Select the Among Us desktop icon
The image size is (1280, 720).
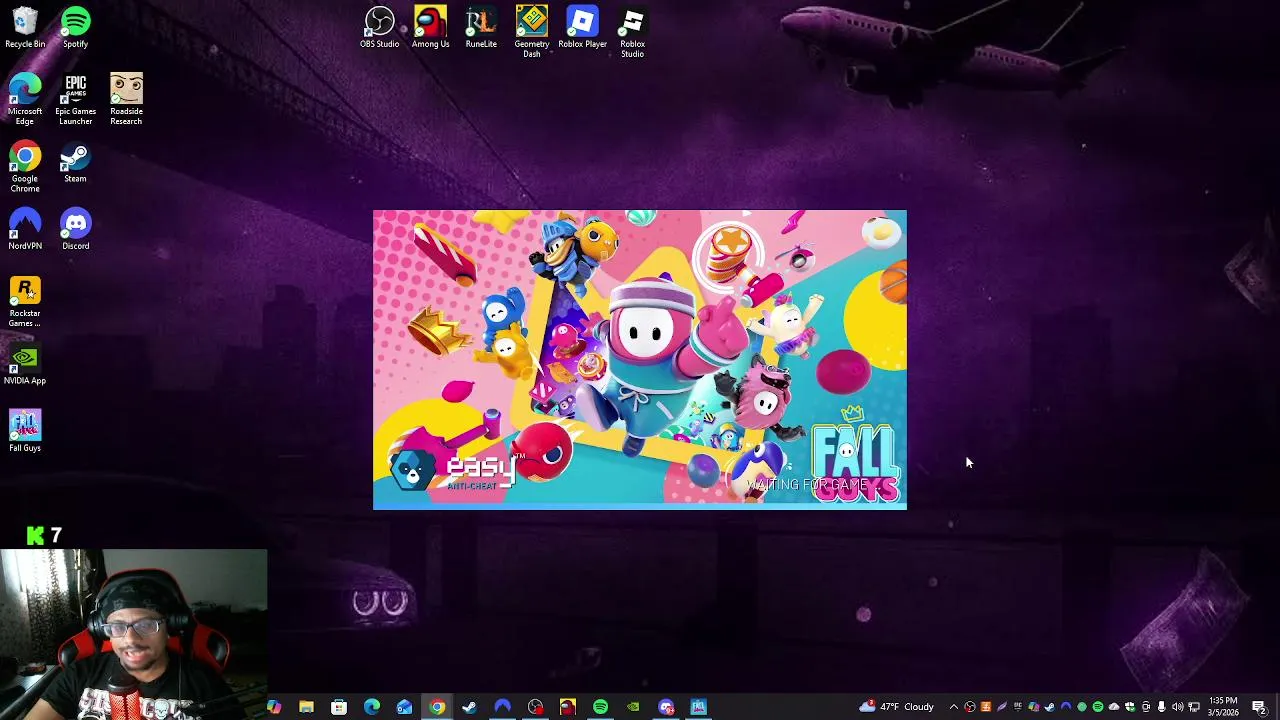pyautogui.click(x=430, y=27)
